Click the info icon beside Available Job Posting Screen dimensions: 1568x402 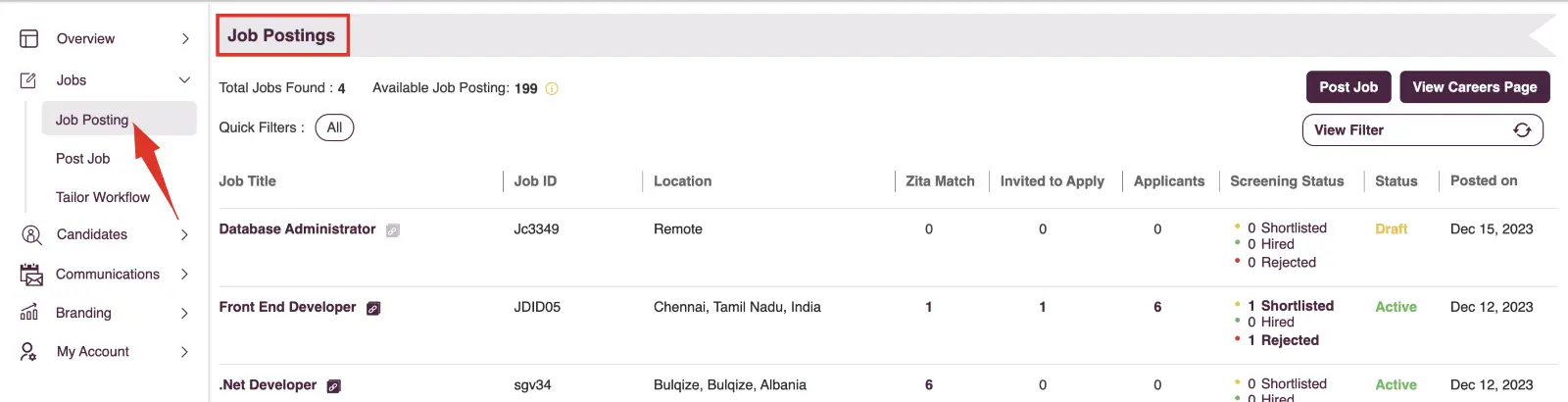click(552, 88)
